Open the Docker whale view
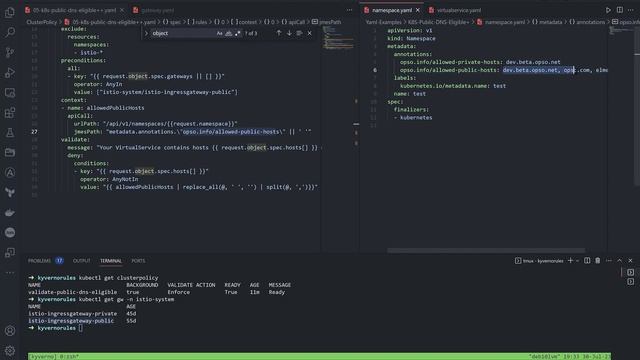 (10, 213)
